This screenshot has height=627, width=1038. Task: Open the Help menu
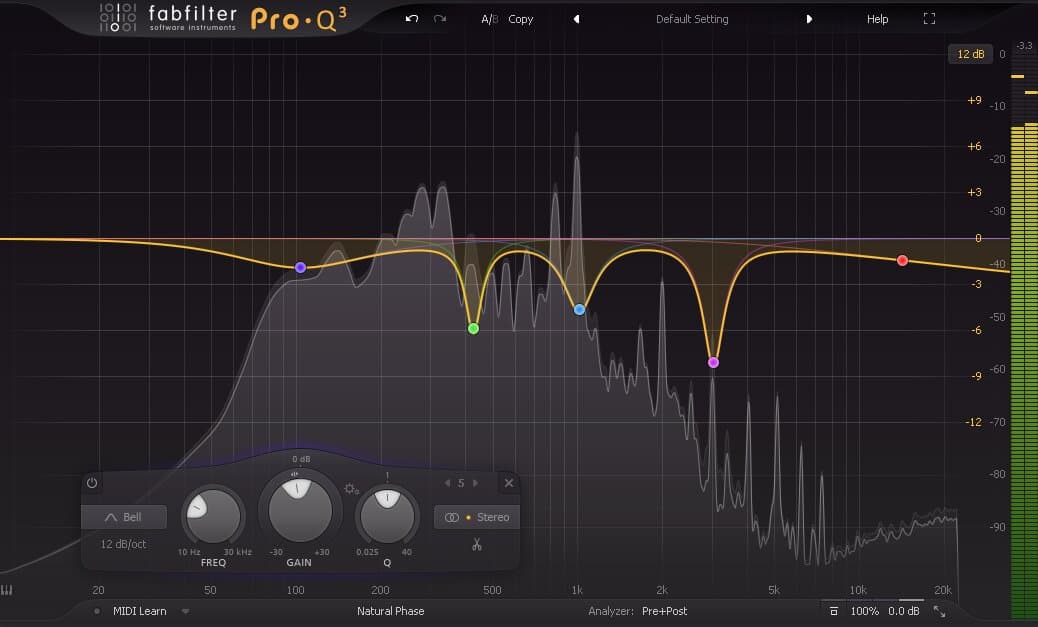pyautogui.click(x=877, y=19)
